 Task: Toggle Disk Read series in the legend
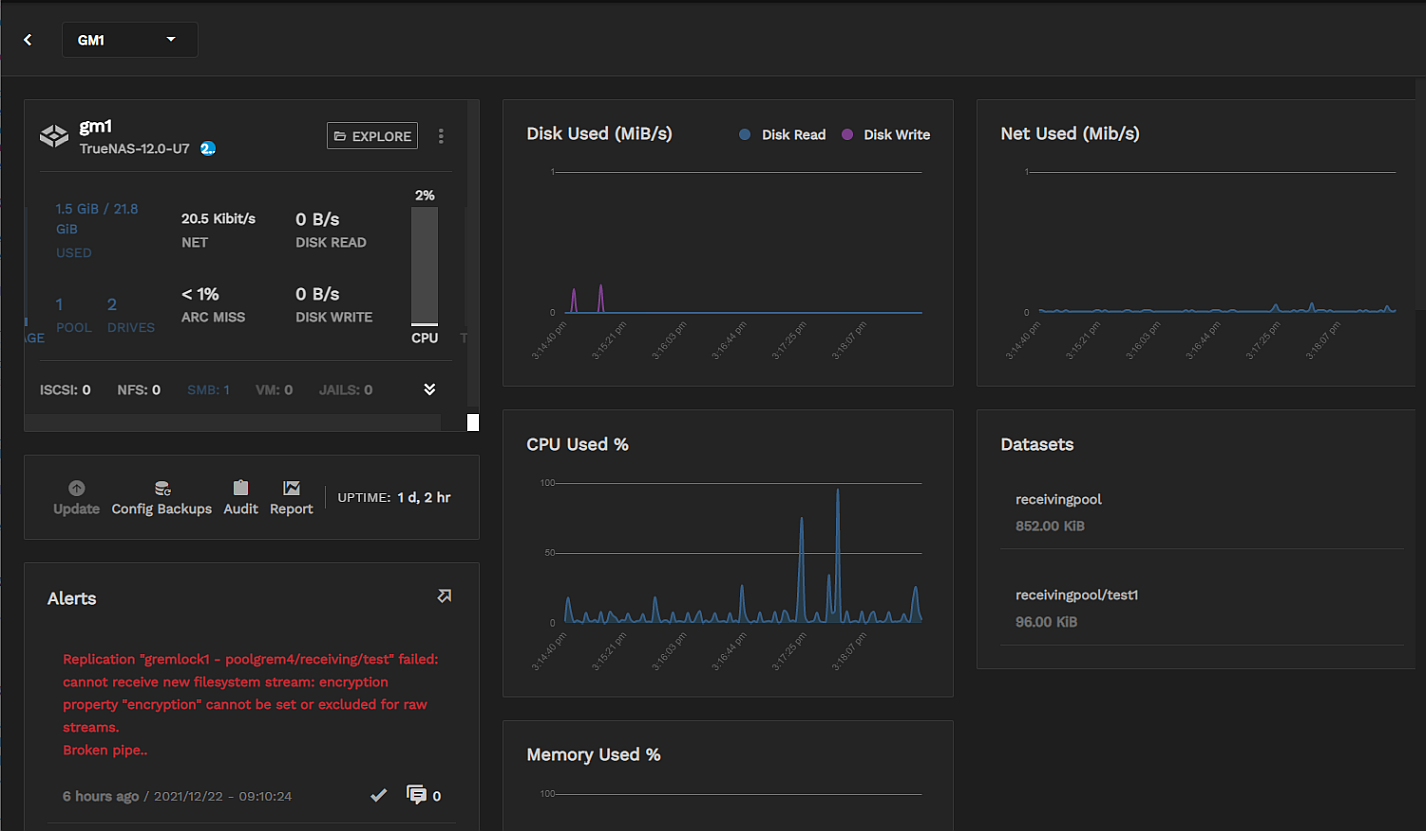(783, 135)
